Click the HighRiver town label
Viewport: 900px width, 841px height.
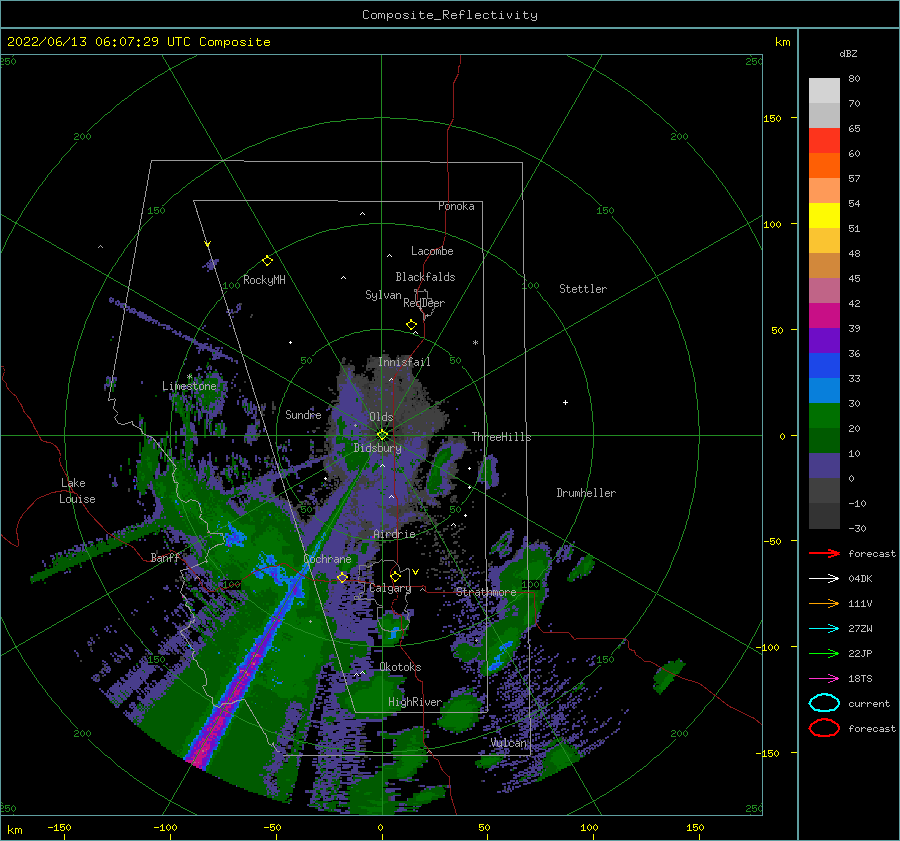pos(415,702)
